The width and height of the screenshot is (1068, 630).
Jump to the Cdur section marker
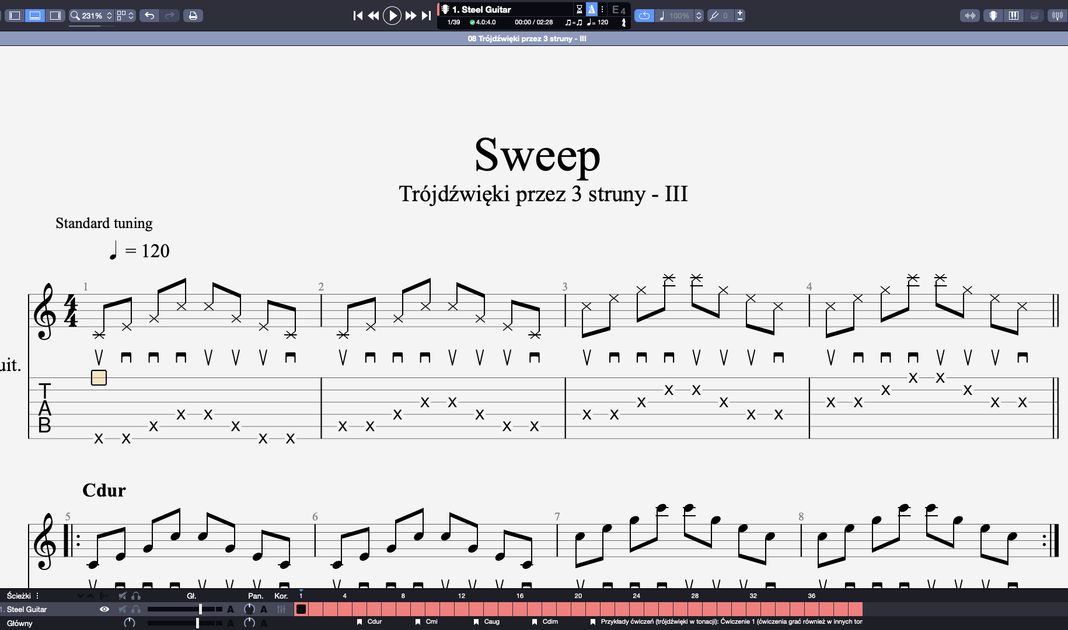tap(374, 622)
